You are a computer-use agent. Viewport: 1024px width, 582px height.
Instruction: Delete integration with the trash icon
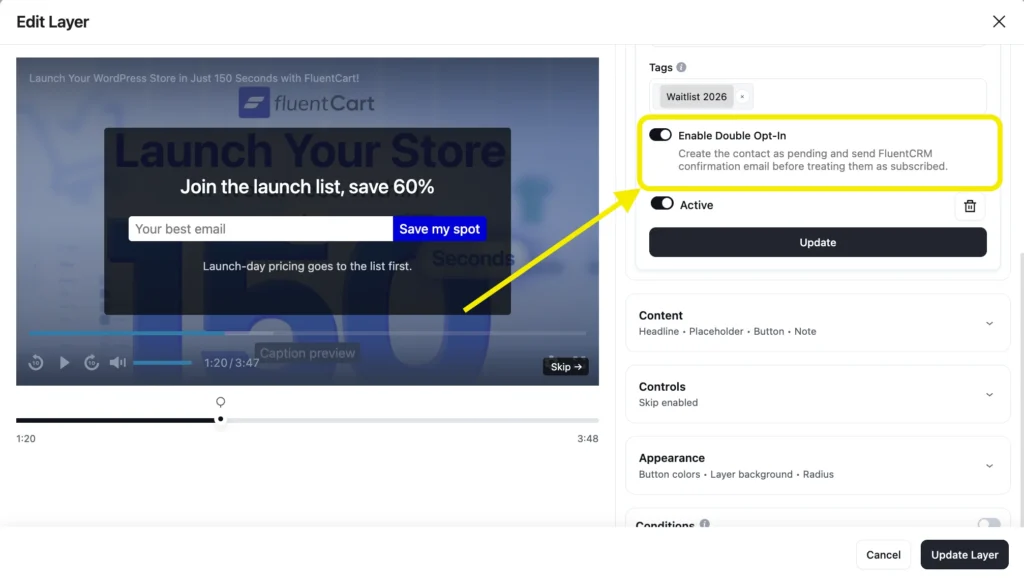point(970,206)
